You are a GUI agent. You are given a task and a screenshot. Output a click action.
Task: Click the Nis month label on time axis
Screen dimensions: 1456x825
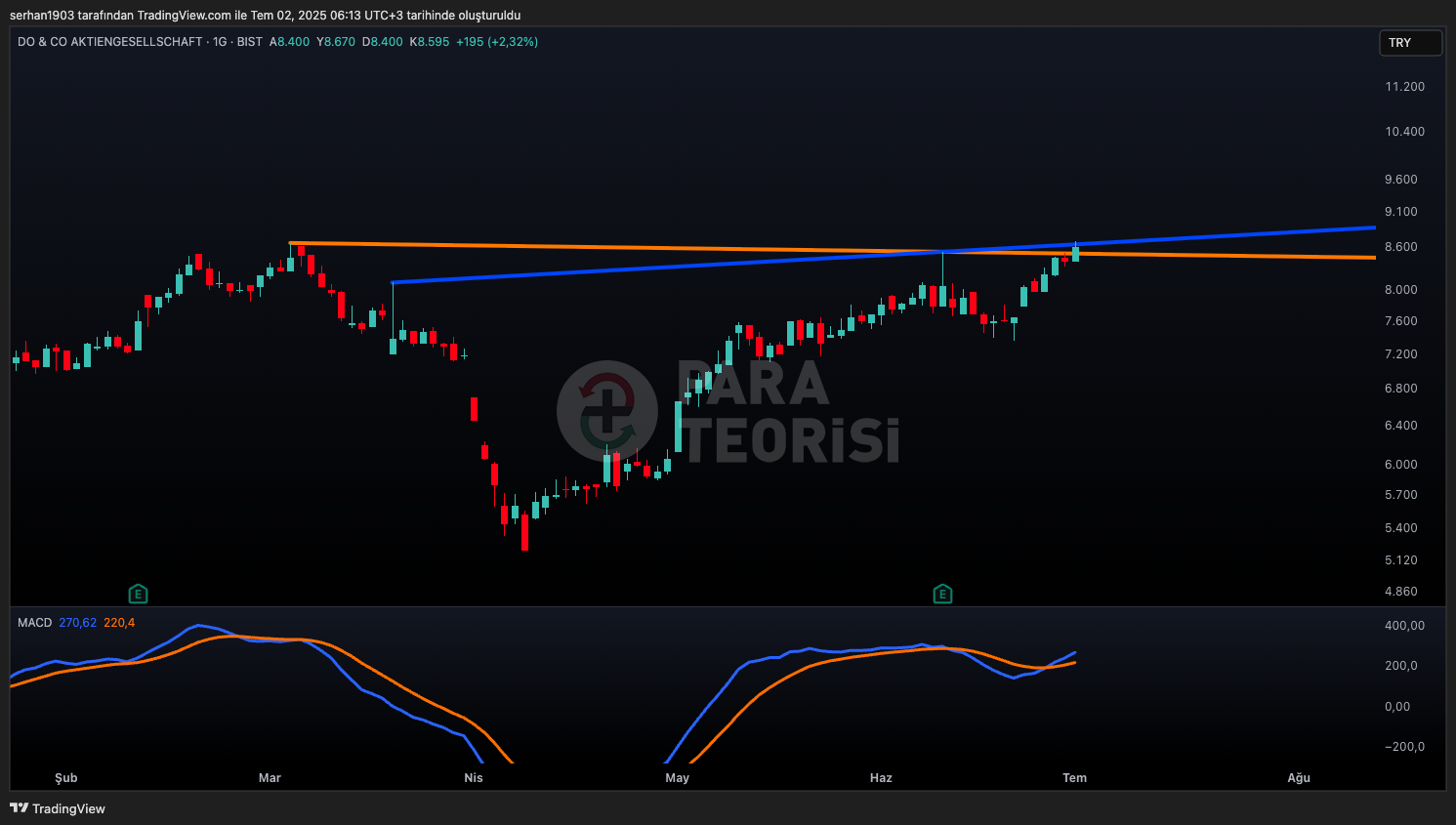point(474,778)
